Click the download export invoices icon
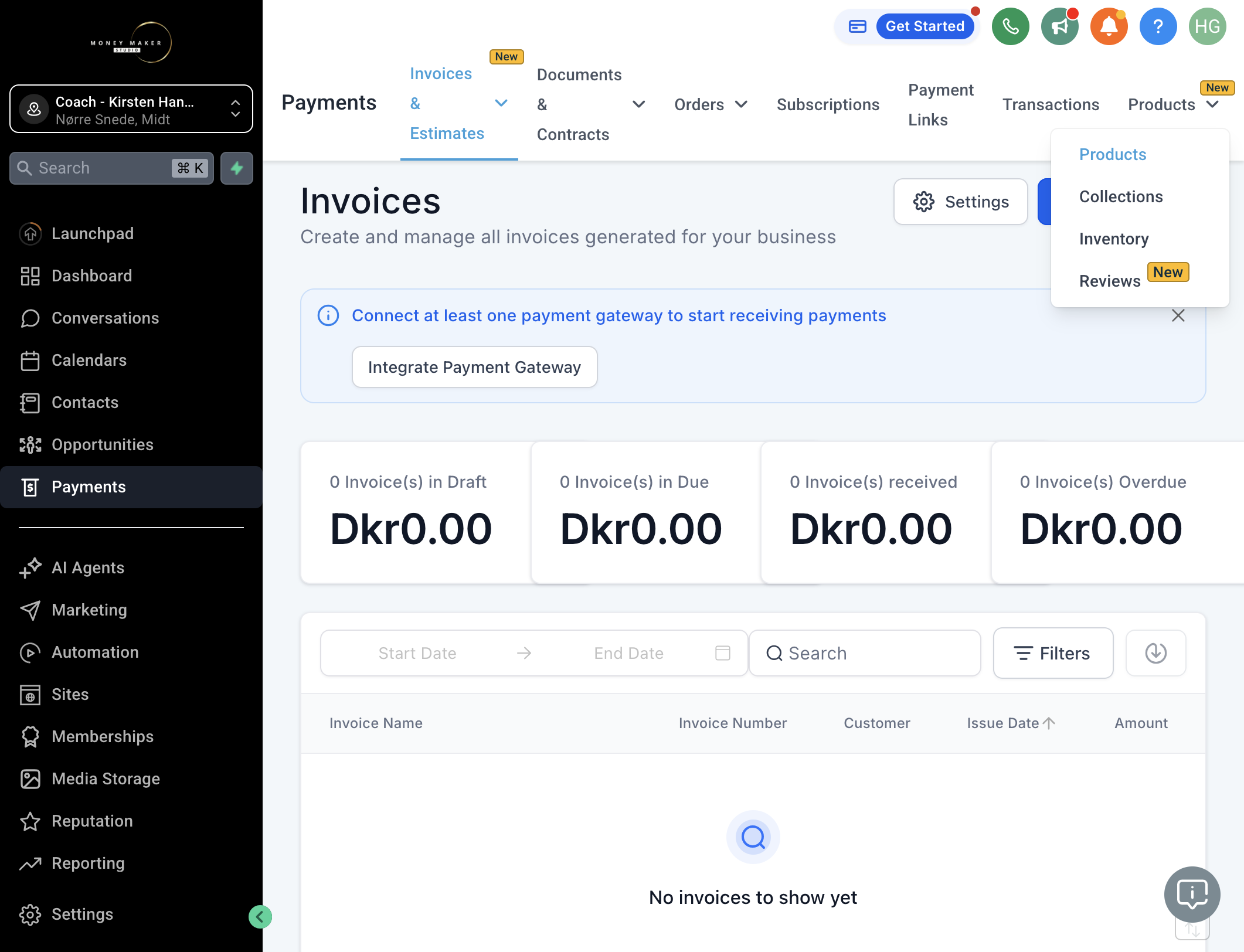The height and width of the screenshot is (952, 1244). 1155,653
